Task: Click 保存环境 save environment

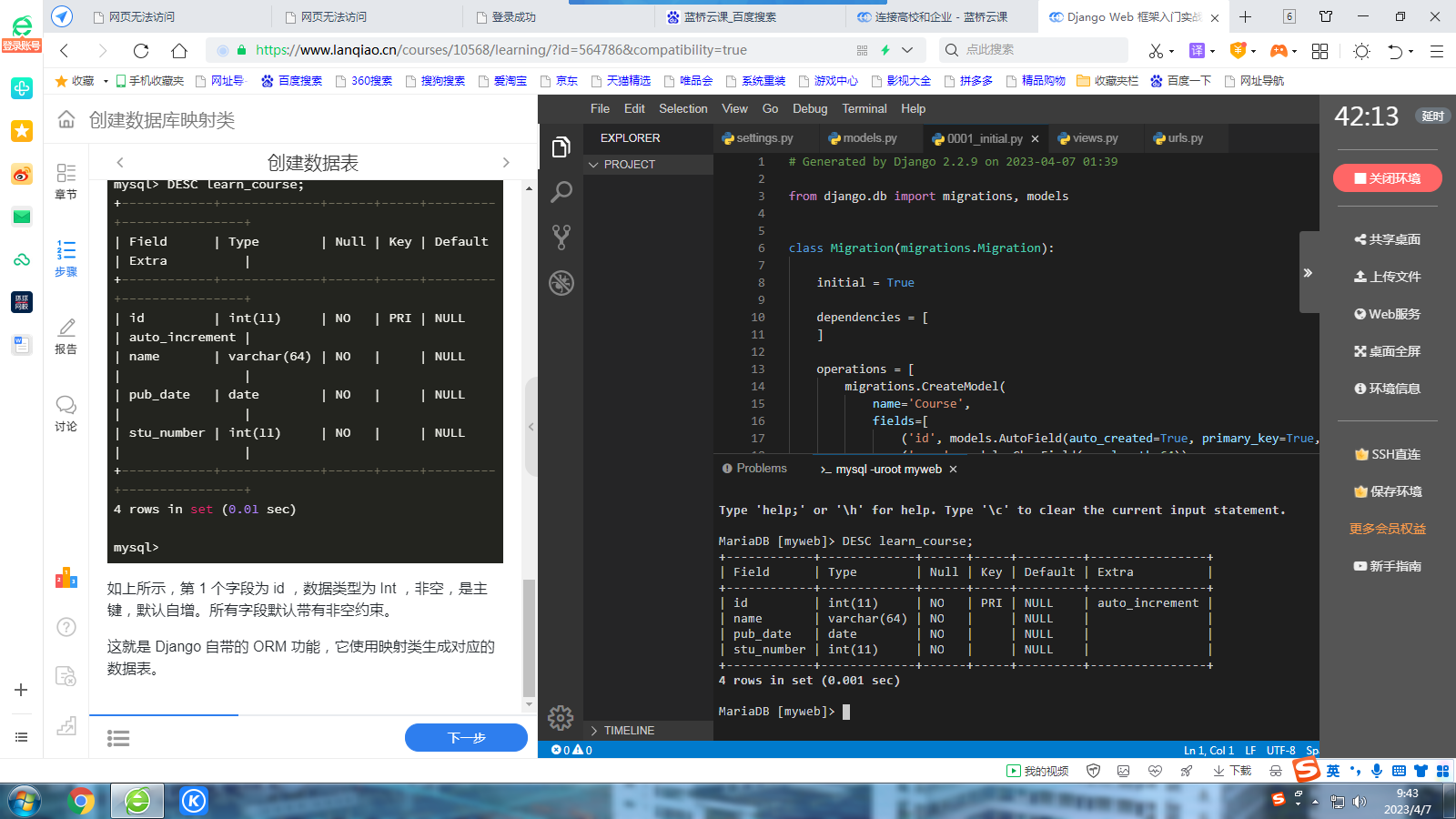Action: click(x=1387, y=491)
